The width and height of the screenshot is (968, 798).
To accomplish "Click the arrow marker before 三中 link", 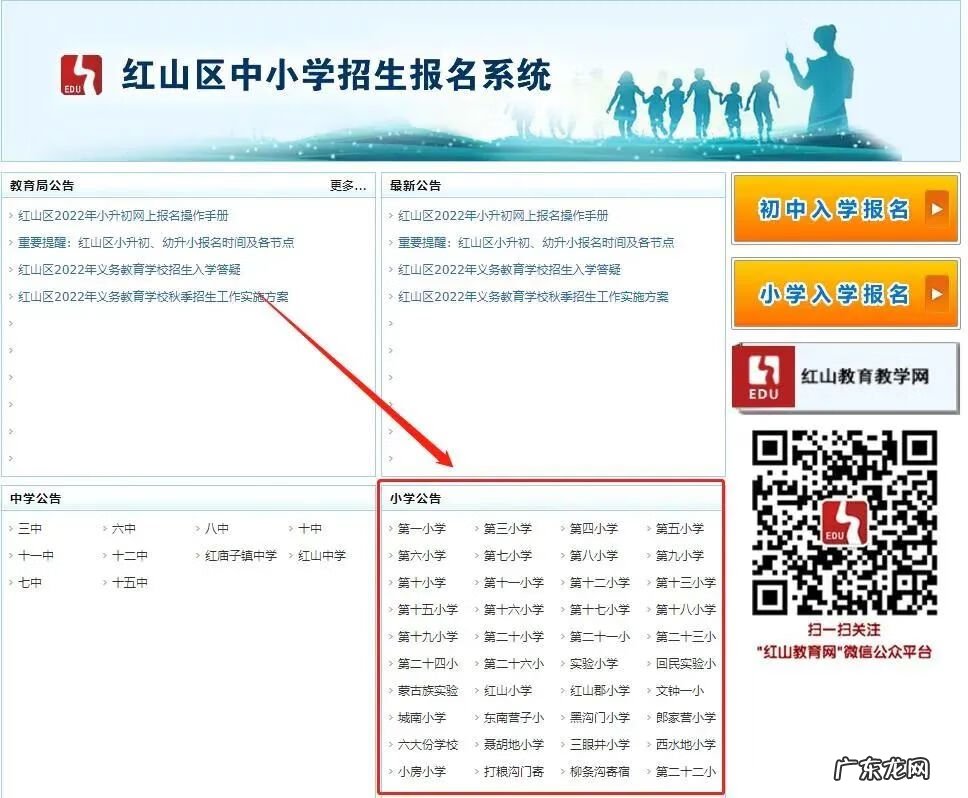I will 10,528.
